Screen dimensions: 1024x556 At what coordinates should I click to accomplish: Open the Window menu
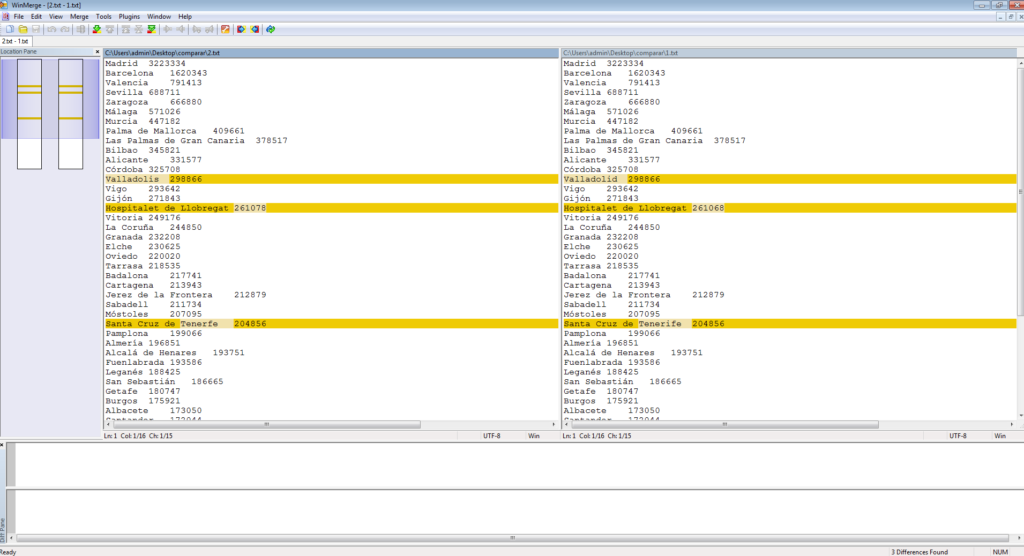[159, 16]
